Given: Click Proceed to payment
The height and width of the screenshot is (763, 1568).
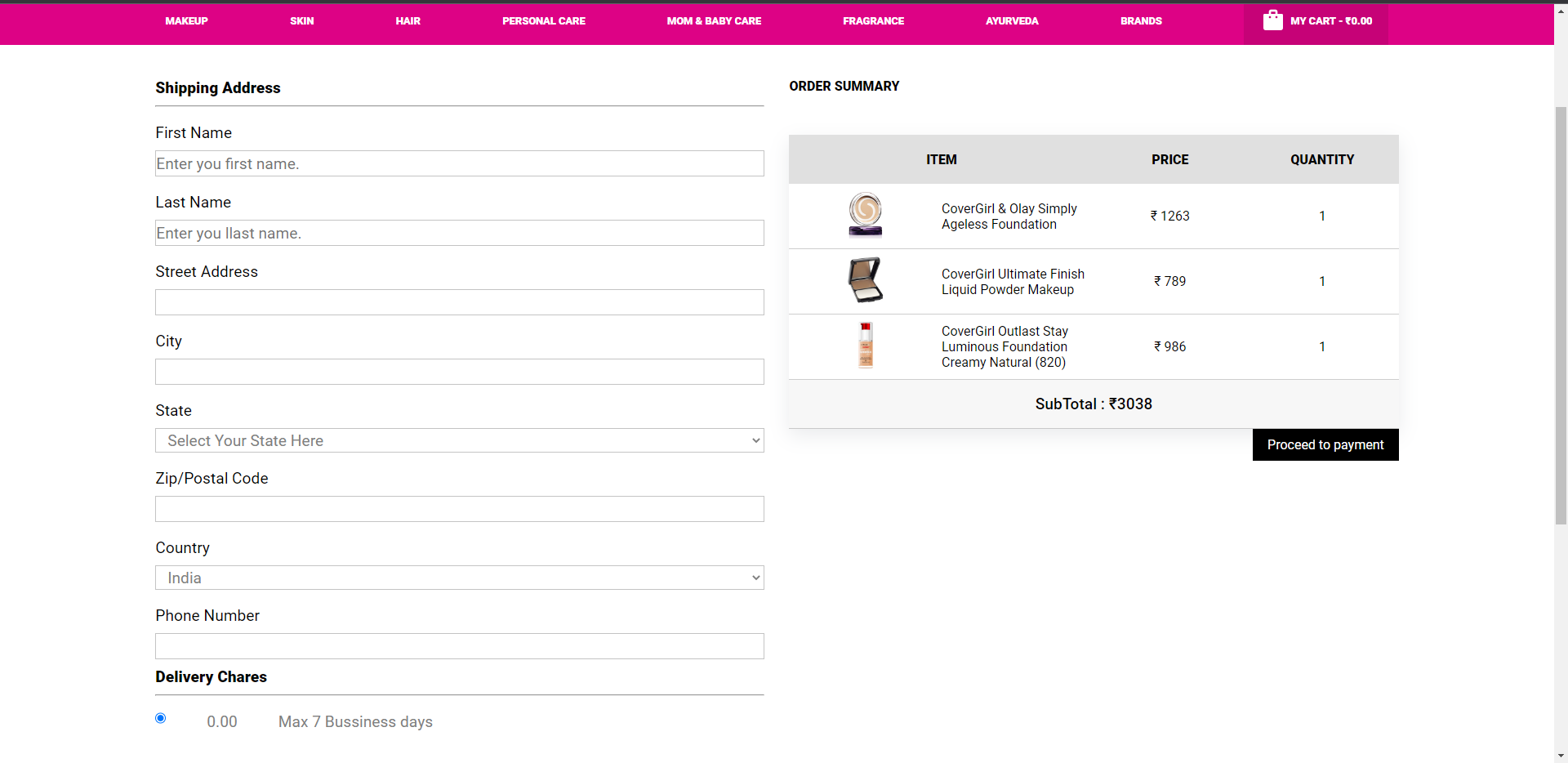Looking at the screenshot, I should click(x=1325, y=444).
